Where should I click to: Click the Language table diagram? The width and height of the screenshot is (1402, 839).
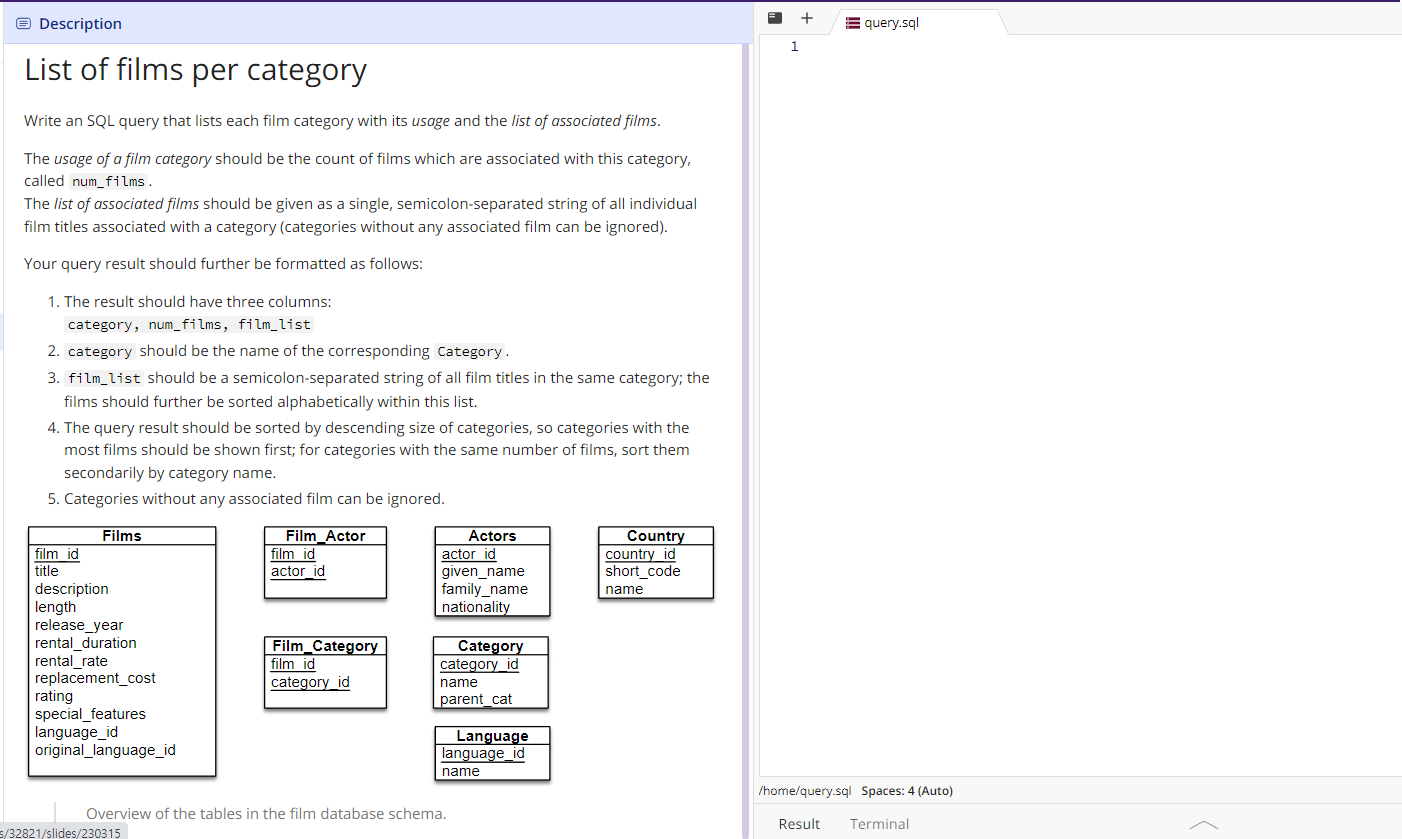492,754
